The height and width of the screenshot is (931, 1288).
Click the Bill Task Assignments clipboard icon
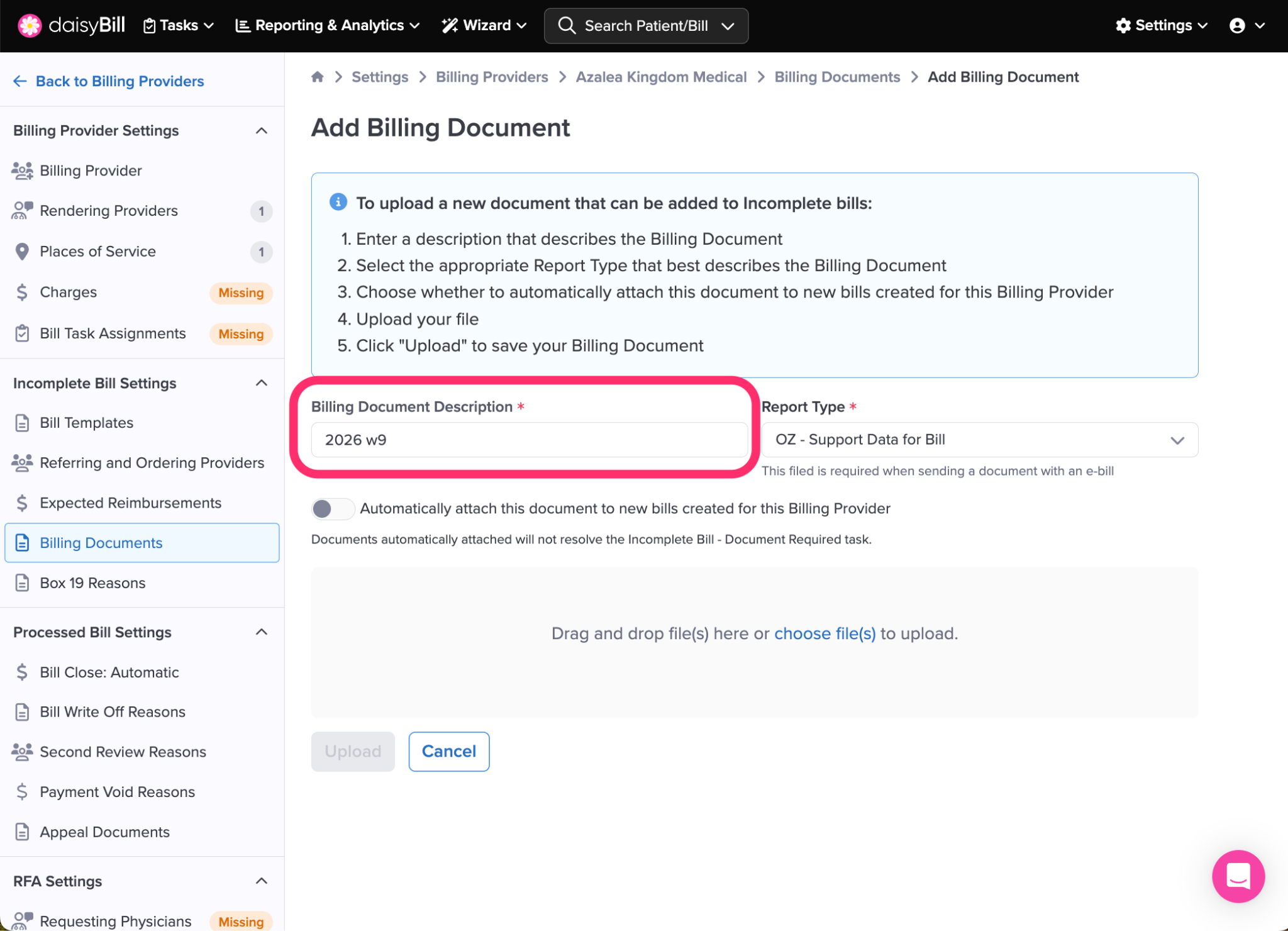(x=22, y=333)
